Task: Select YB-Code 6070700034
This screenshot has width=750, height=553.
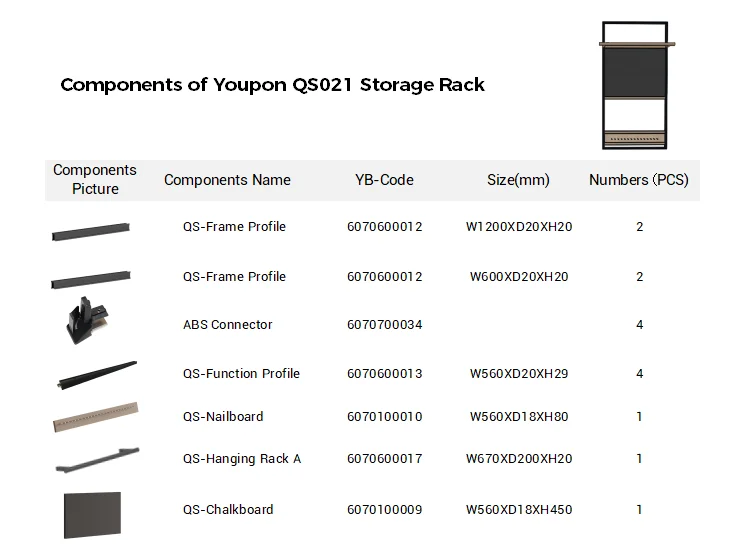Action: [384, 325]
